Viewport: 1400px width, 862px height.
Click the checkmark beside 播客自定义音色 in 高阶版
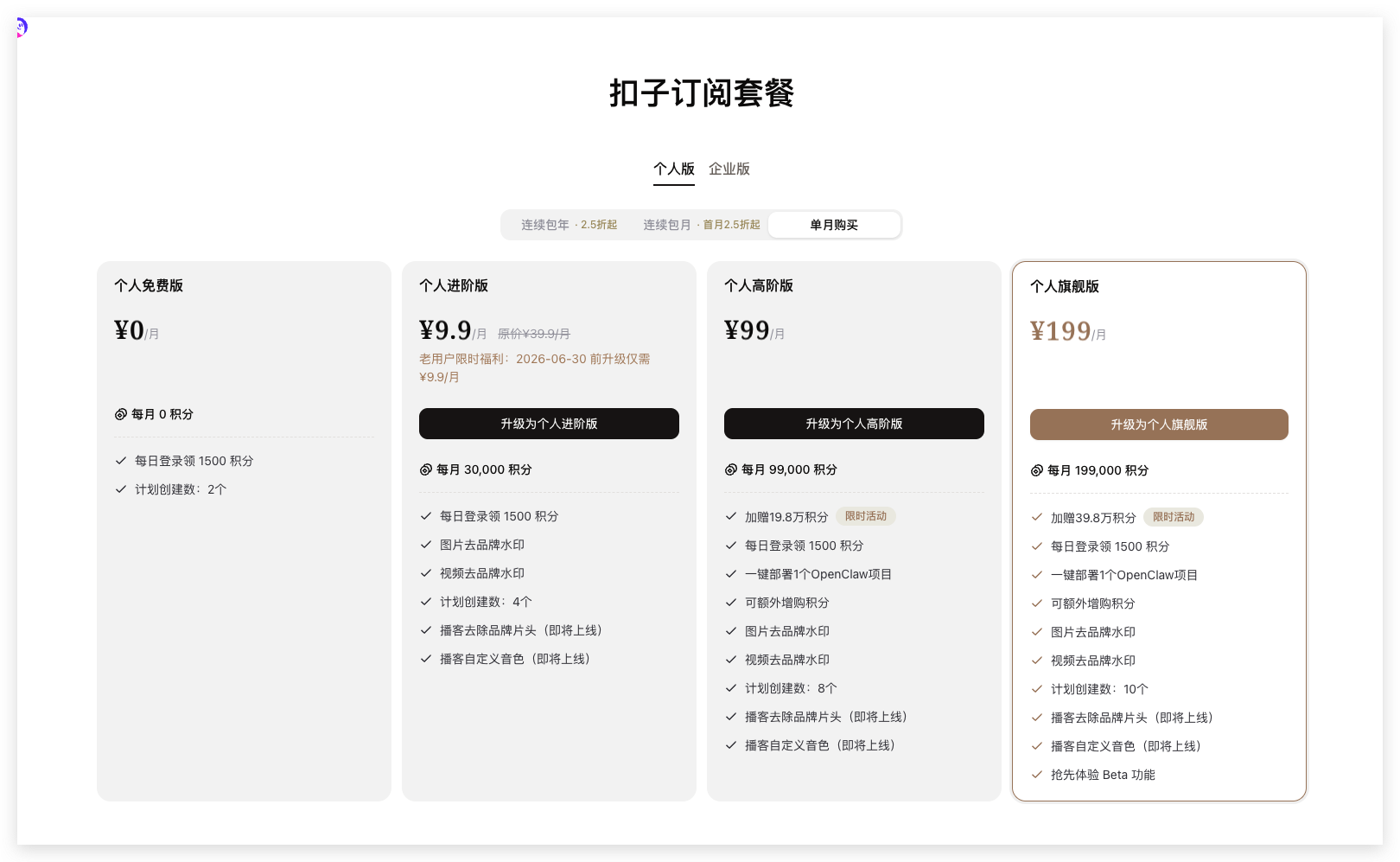tap(731, 745)
